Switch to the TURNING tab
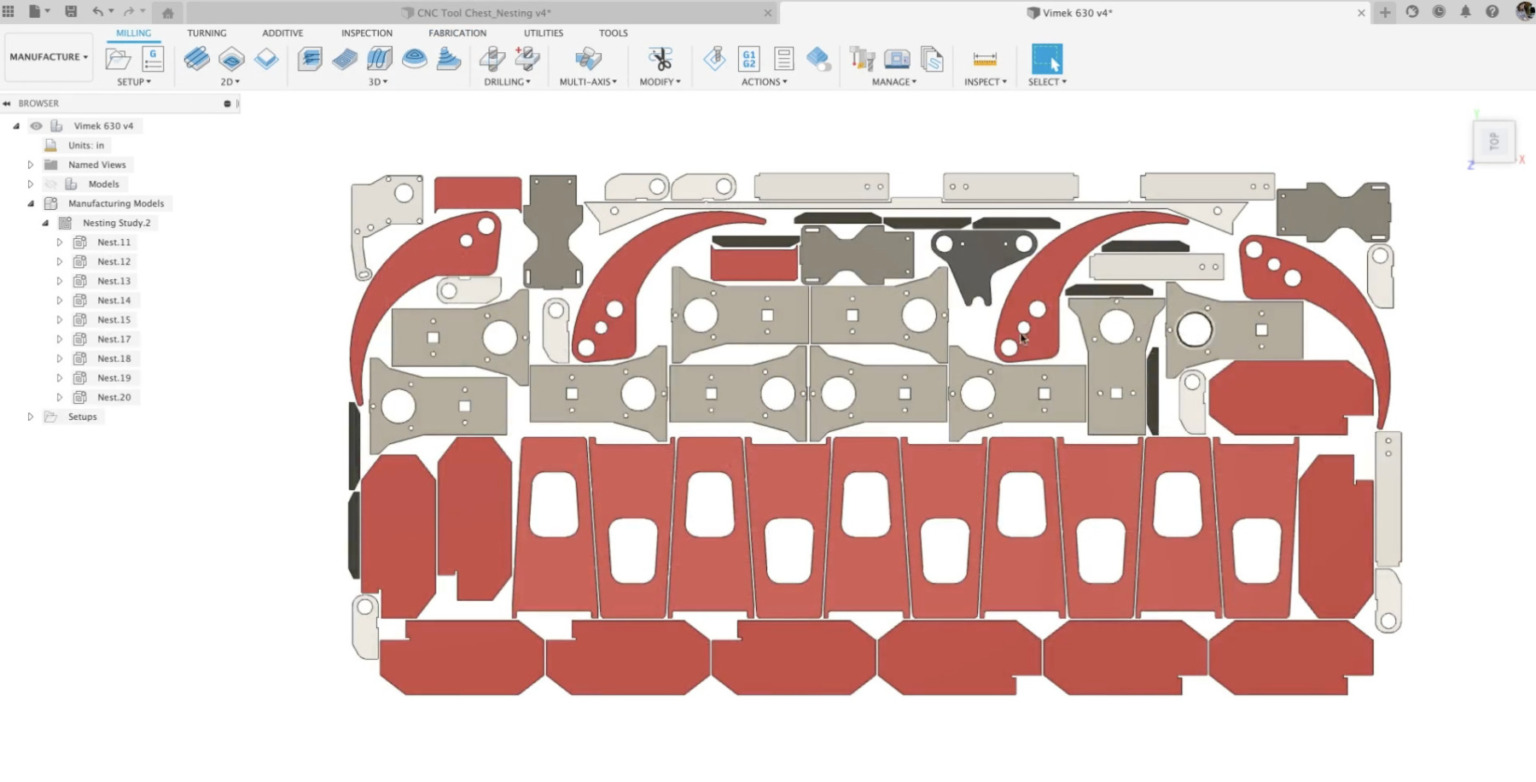 (207, 32)
